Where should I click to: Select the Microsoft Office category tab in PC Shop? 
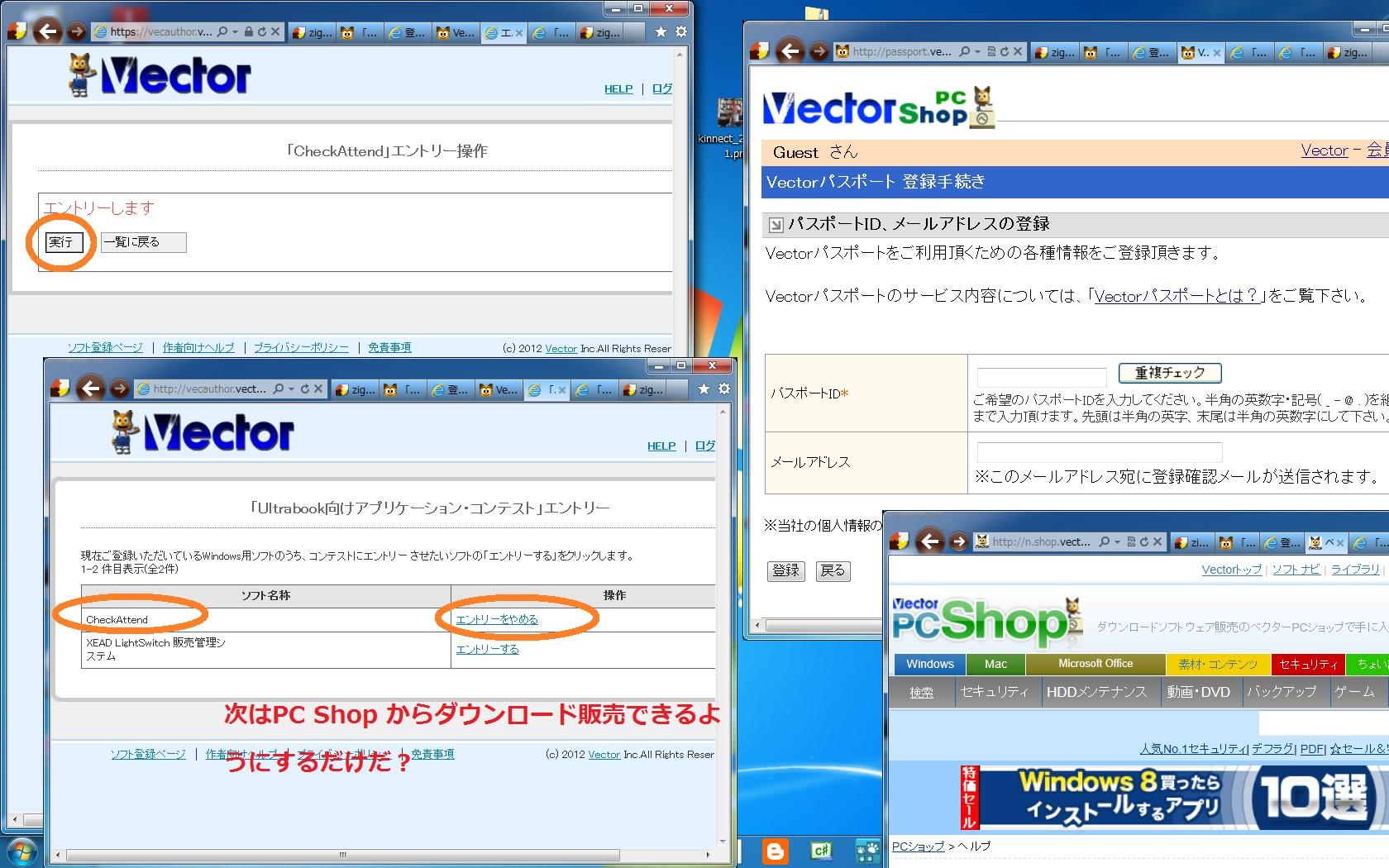pyautogui.click(x=1095, y=664)
